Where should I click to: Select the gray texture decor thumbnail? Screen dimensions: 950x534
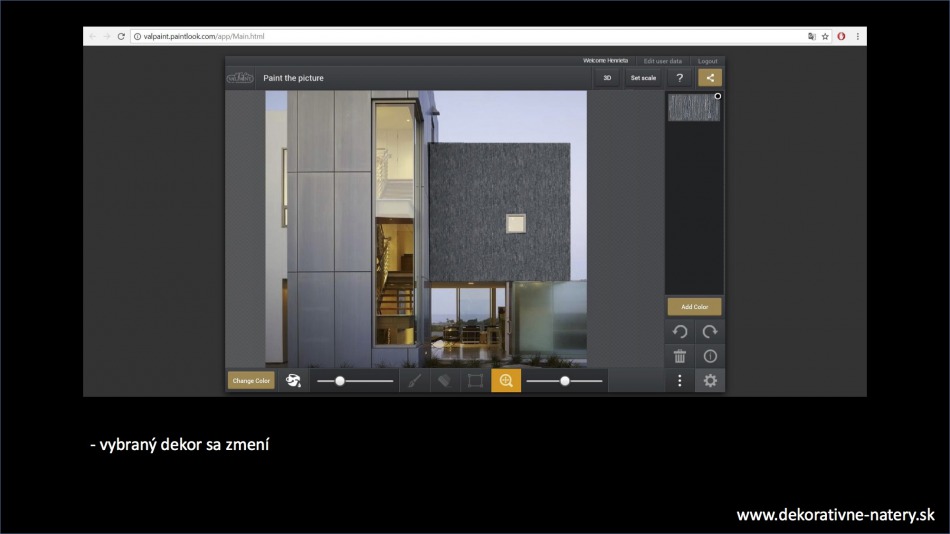693,108
